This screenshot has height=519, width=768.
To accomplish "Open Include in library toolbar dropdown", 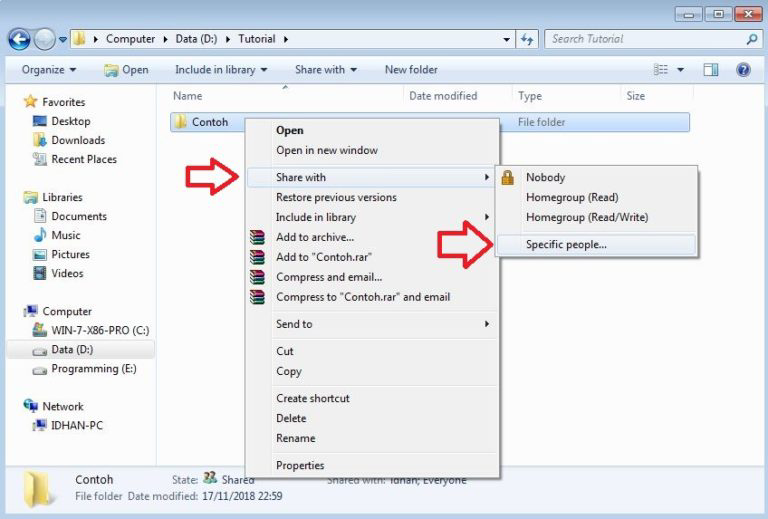I will pyautogui.click(x=221, y=70).
